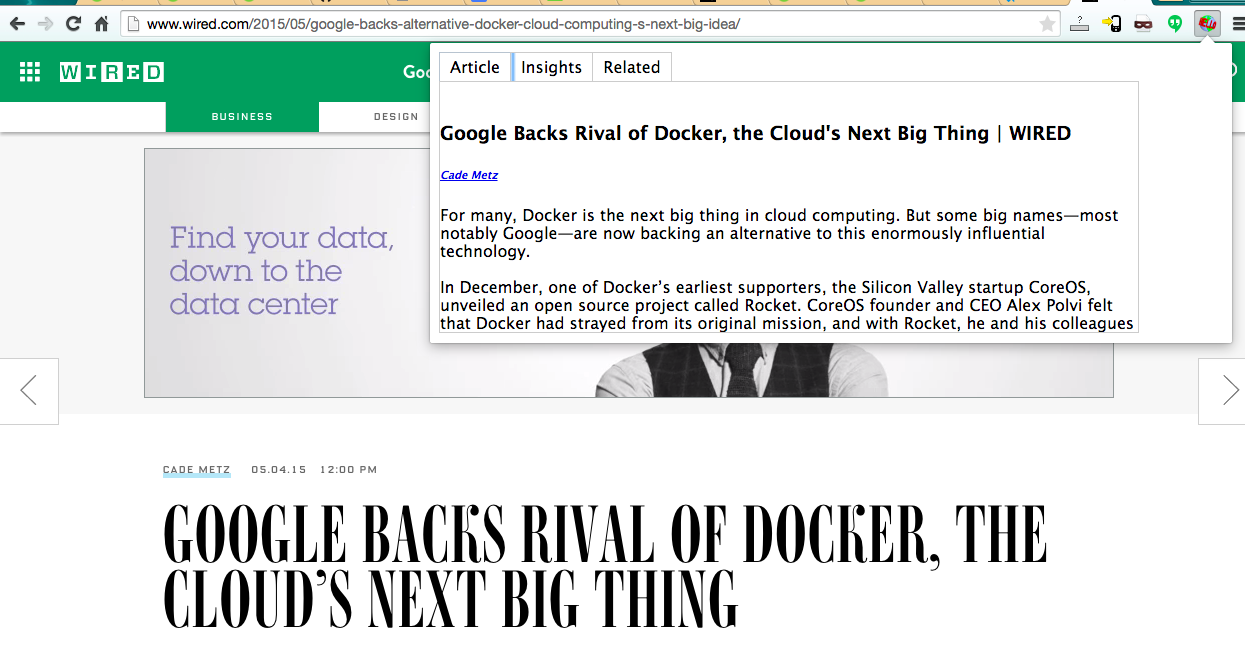The width and height of the screenshot is (1245, 653).
Task: Open the Design section
Action: point(396,117)
